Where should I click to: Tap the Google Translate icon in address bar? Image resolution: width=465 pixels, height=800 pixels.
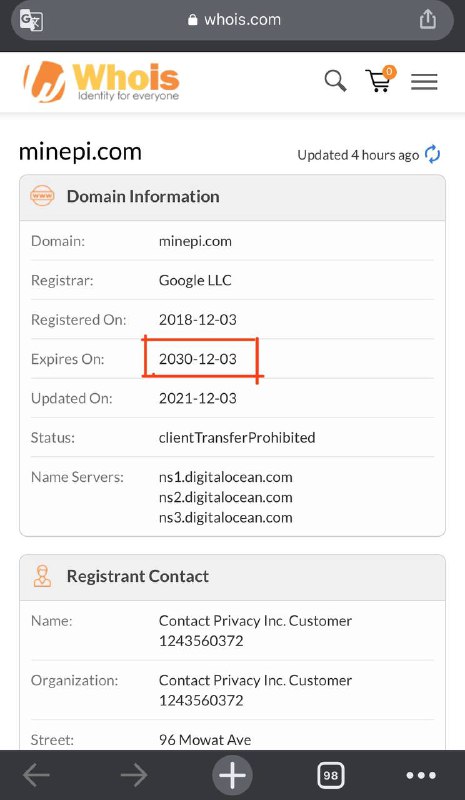point(31,20)
